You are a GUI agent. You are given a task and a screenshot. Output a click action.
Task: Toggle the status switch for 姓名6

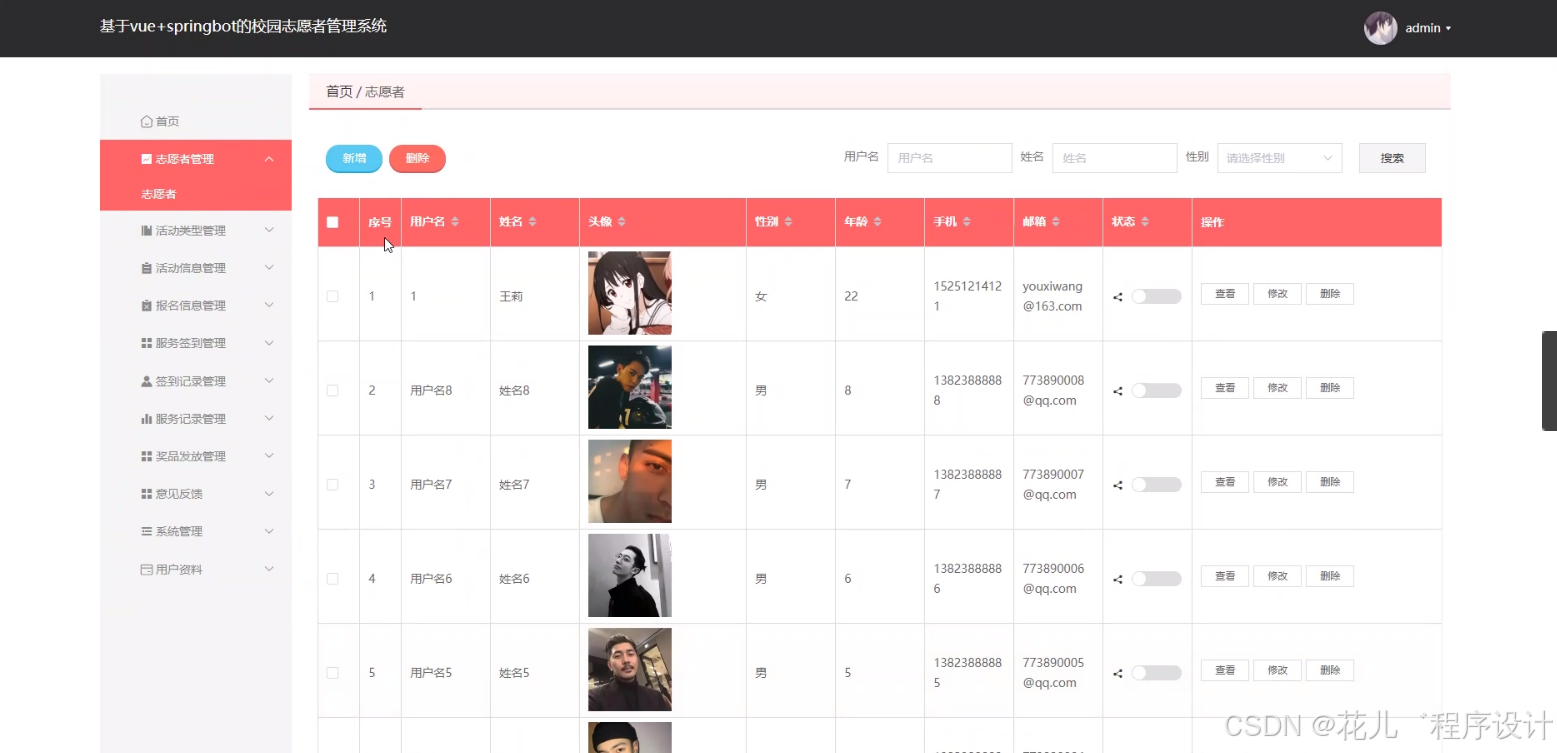[x=1156, y=578]
